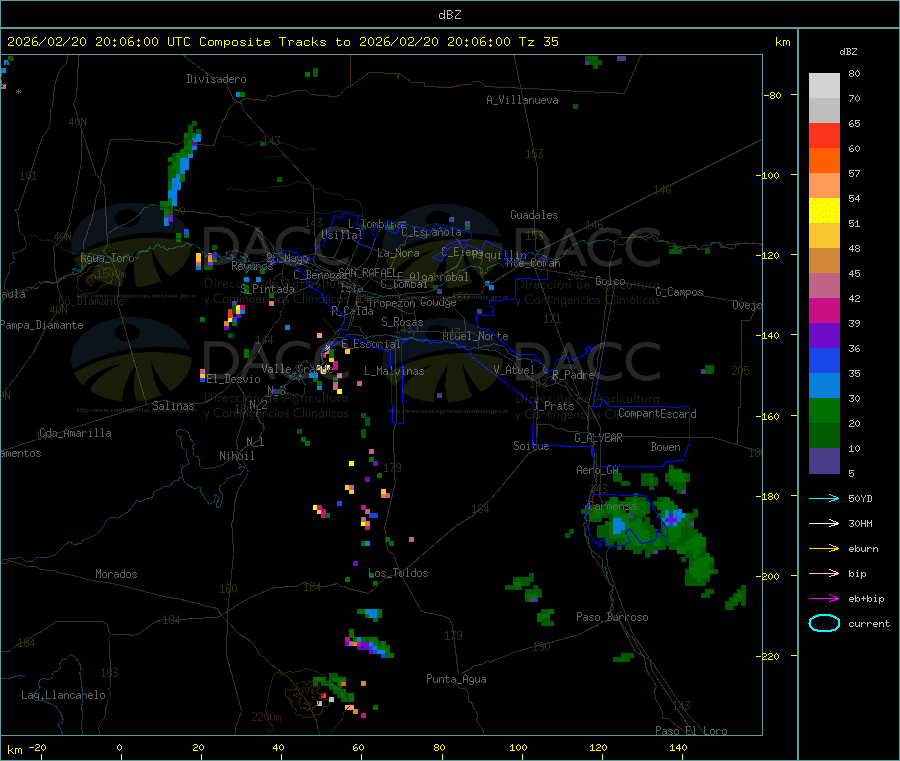900x761 pixels.
Task: Click the 'G_ALVEAR' map label
Action: 598,438
